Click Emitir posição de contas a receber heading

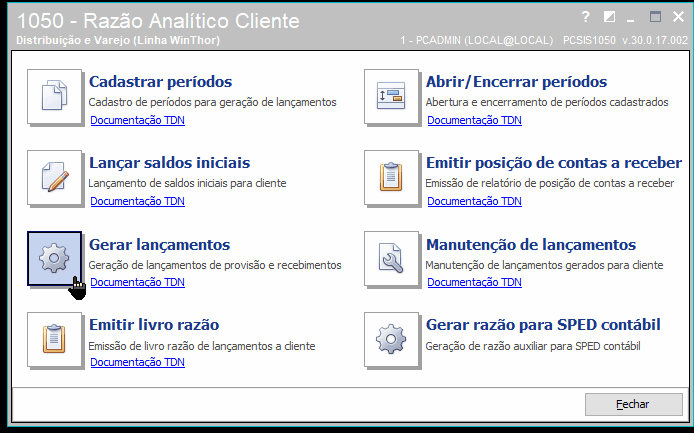pyautogui.click(x=554, y=163)
